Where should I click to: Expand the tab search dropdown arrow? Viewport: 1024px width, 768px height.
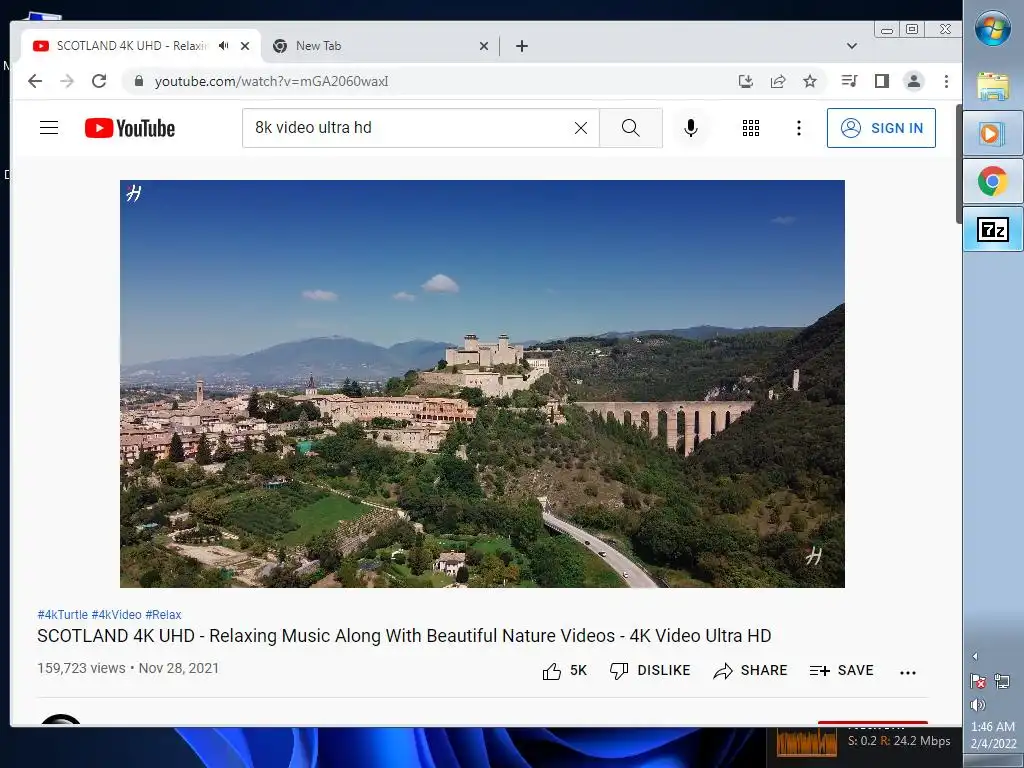pyautogui.click(x=852, y=46)
